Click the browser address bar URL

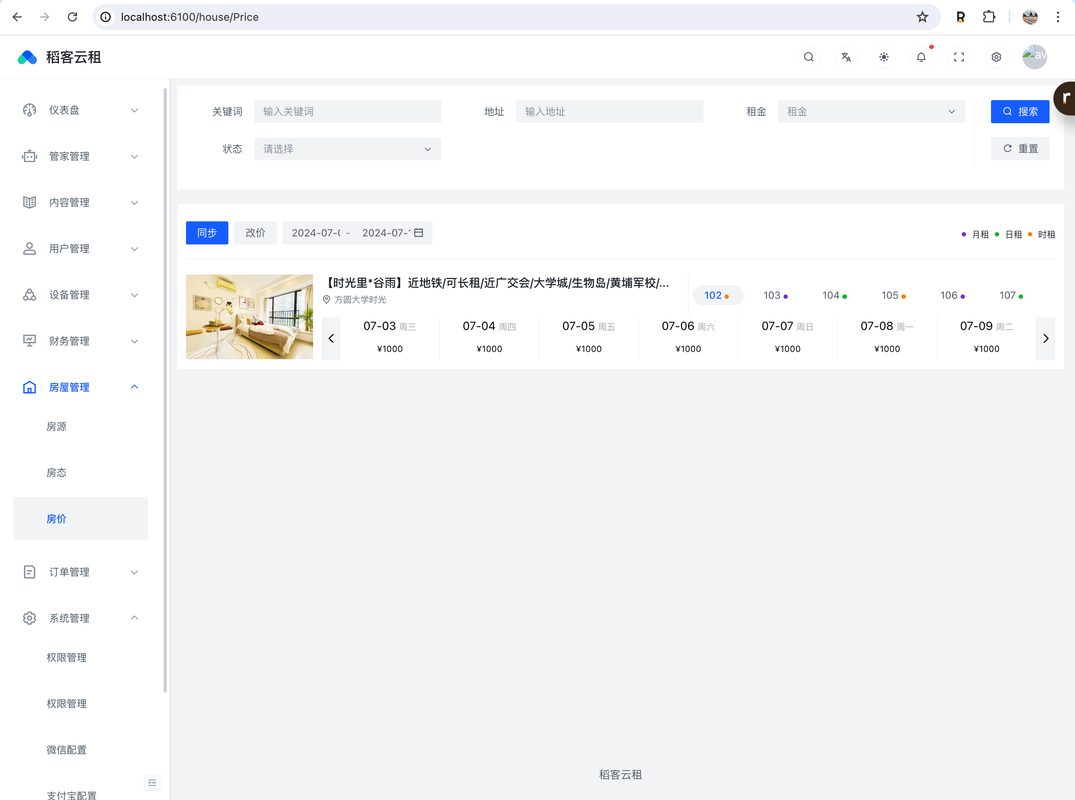tap(190, 17)
